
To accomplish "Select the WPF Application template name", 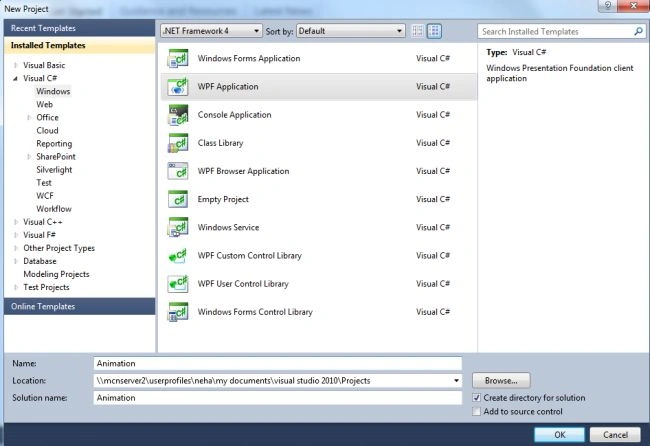I will [228, 87].
